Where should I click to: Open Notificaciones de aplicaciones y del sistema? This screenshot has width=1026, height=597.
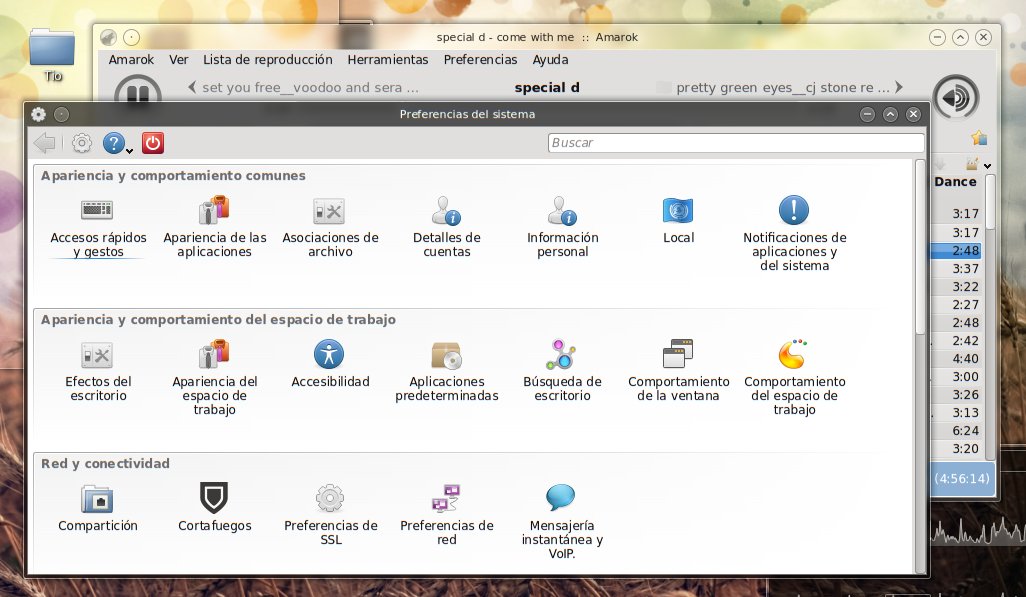(x=794, y=234)
